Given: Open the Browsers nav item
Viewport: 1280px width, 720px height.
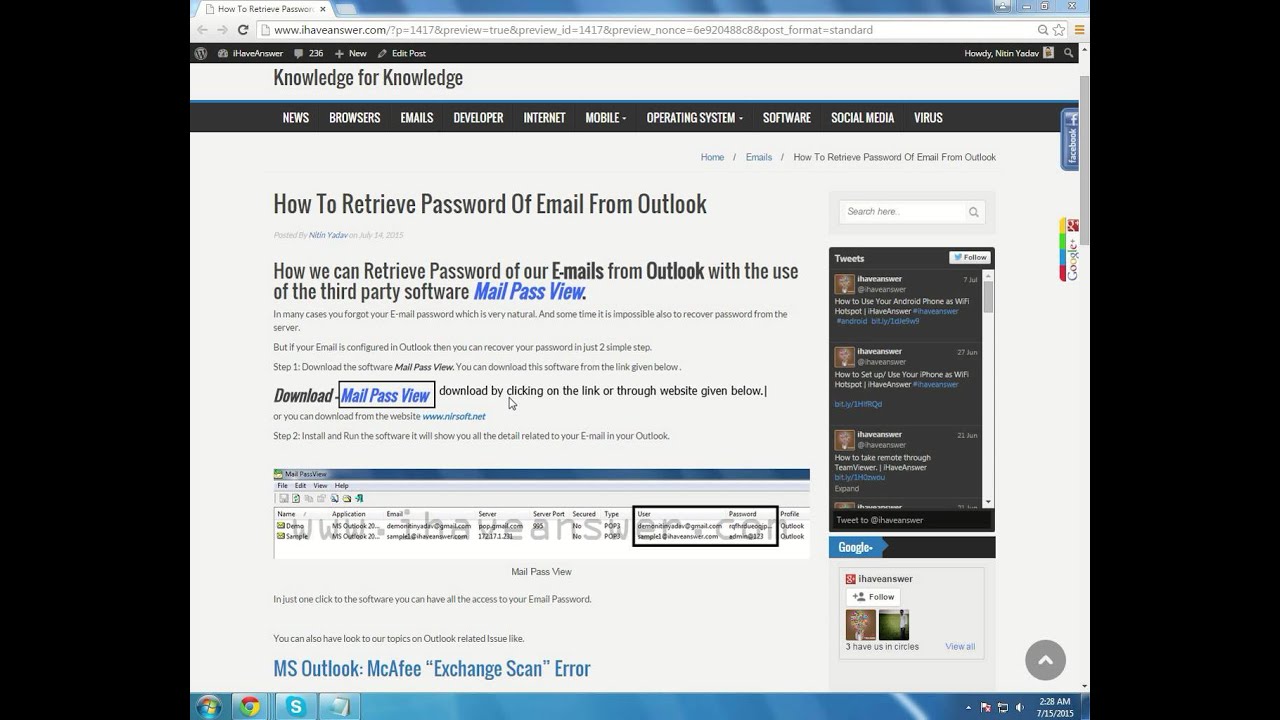Looking at the screenshot, I should 355,118.
